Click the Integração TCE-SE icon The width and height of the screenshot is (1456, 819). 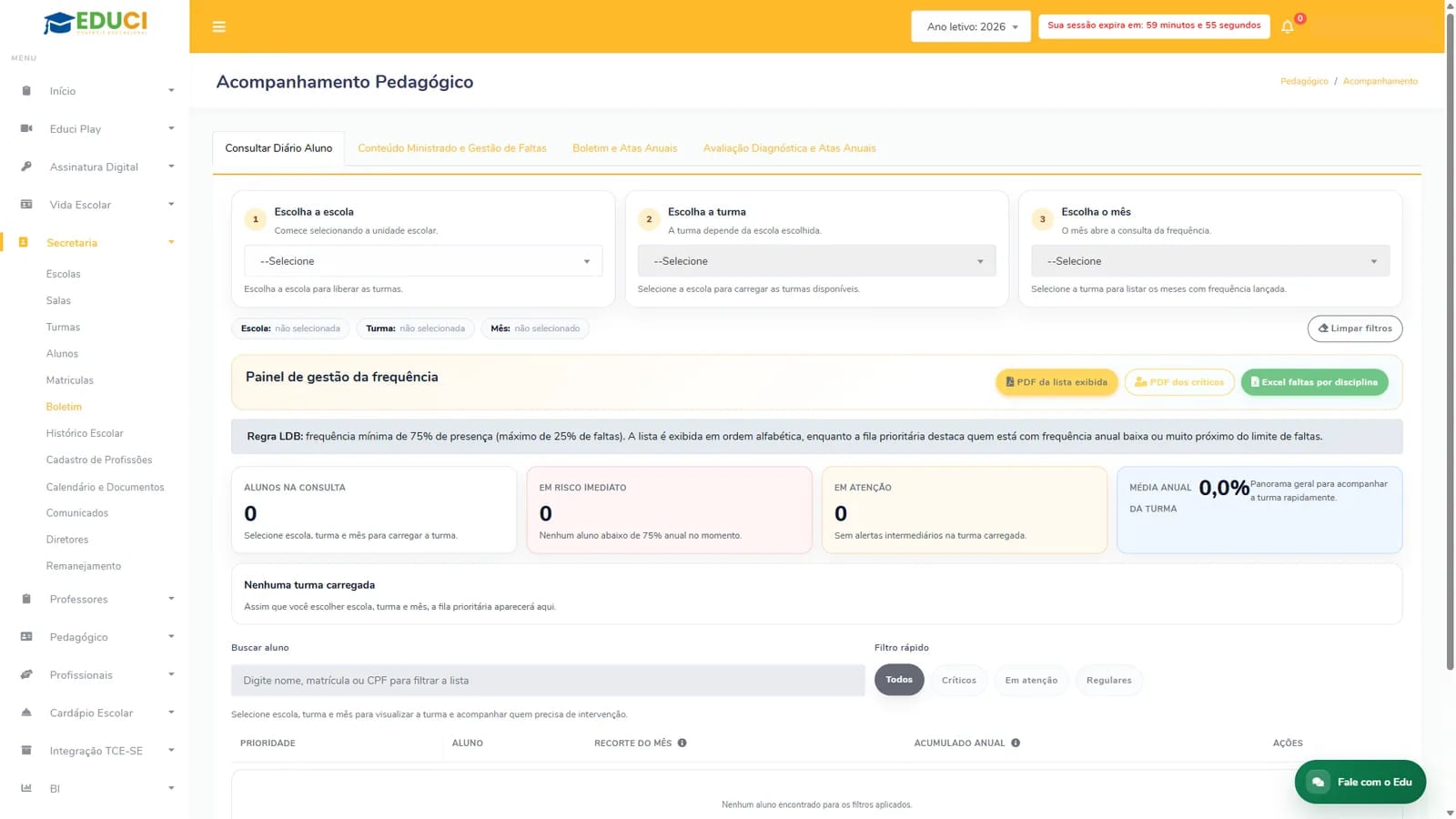coord(26,751)
